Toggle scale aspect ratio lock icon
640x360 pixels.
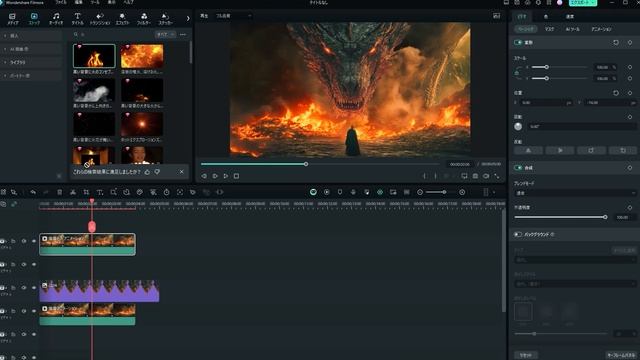(x=517, y=73)
